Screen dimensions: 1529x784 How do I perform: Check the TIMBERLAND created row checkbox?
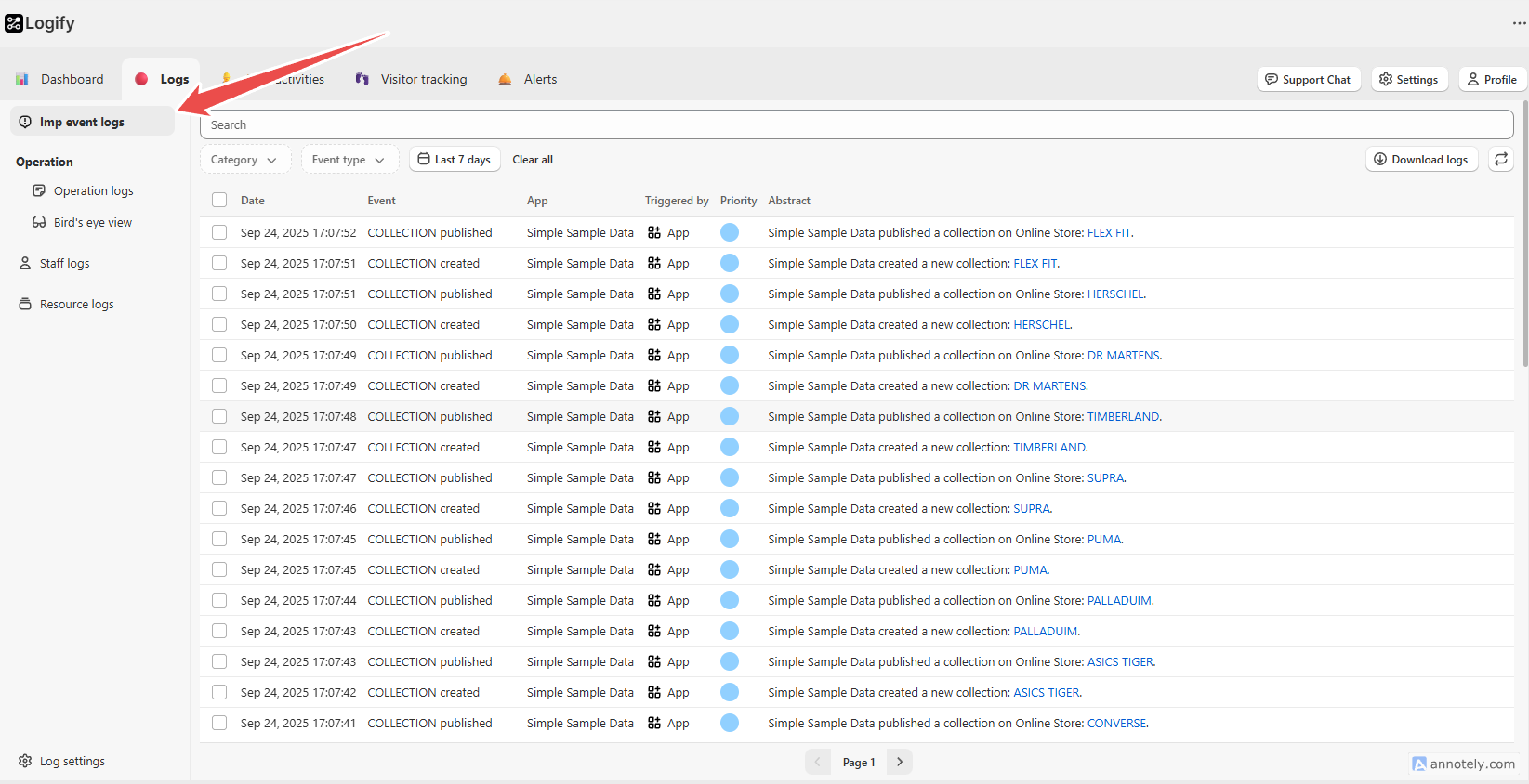pos(219,447)
